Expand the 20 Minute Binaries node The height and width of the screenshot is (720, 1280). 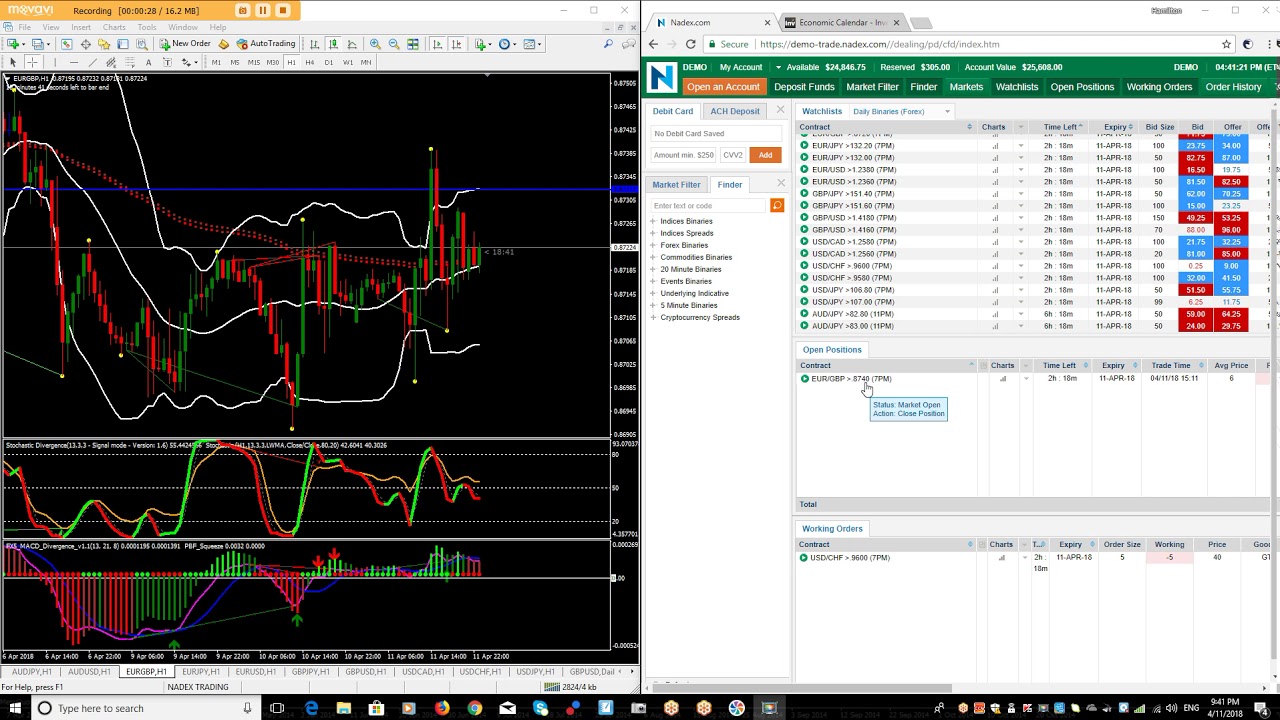pos(653,269)
